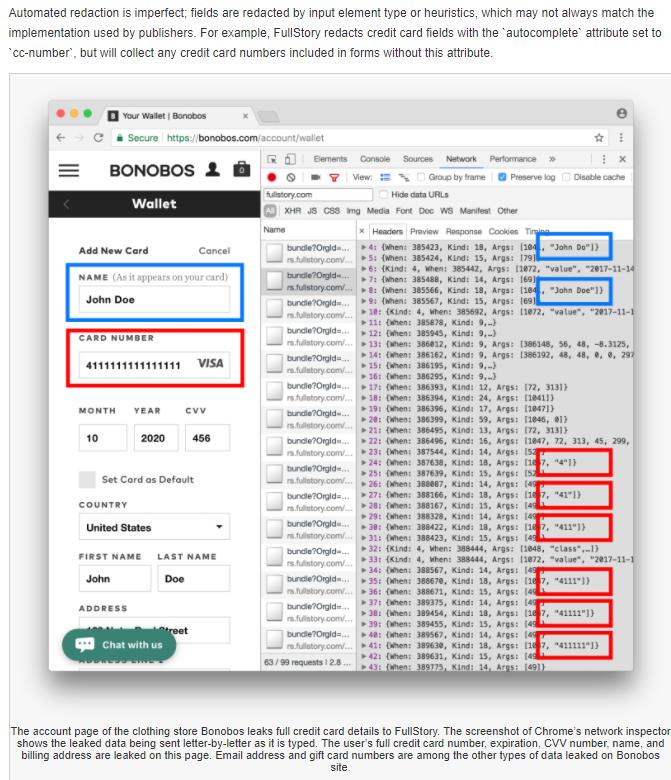Viewport: 671px width, 780px height.
Task: Open the Cookies tab of the request
Action: 503,232
